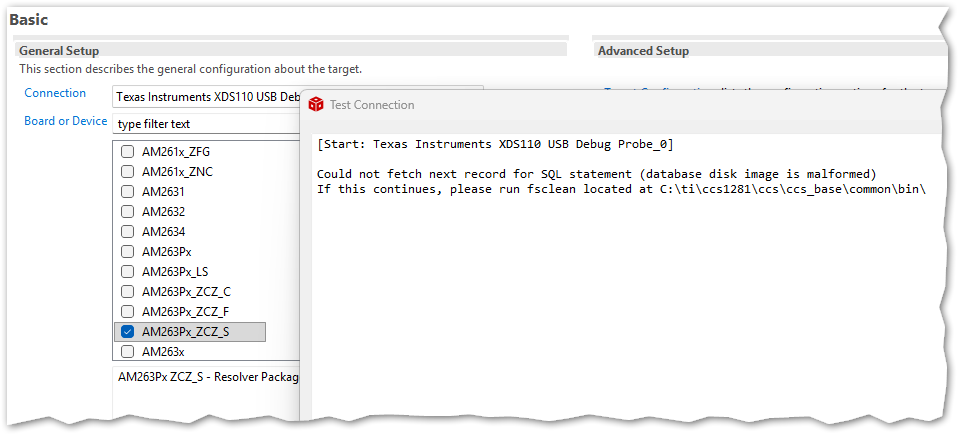Click the Test Connection dialog cube icon
Screen dimensions: 960x436
316,104
